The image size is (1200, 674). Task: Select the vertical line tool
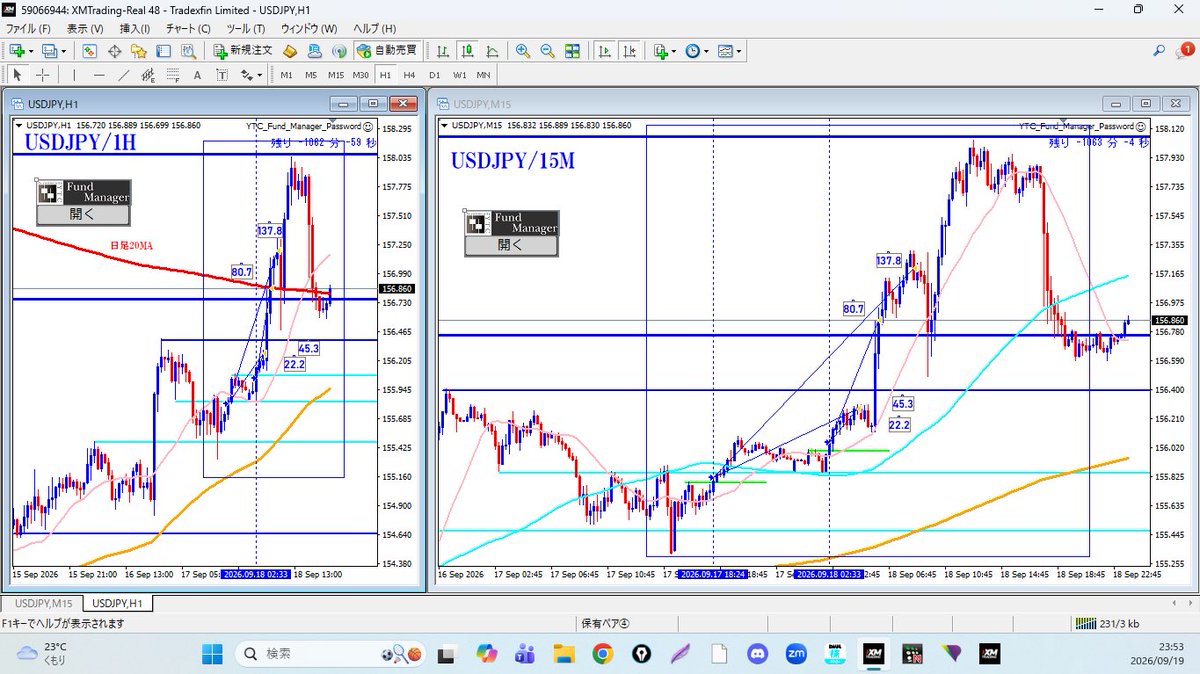coord(74,75)
